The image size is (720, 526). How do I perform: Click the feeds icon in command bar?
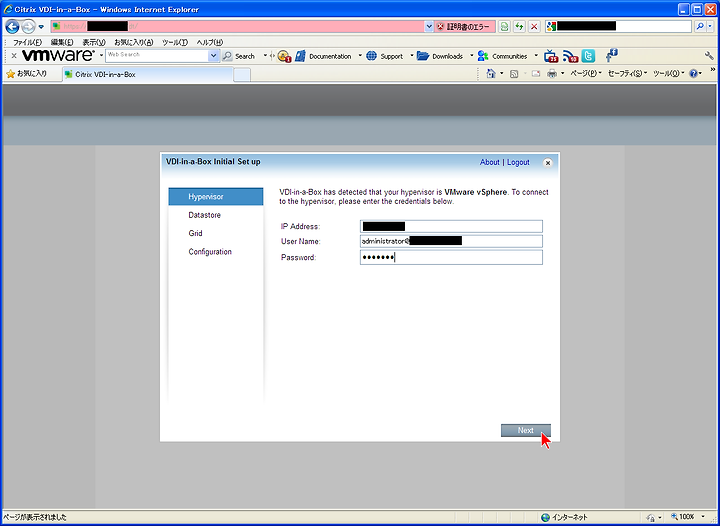point(514,73)
